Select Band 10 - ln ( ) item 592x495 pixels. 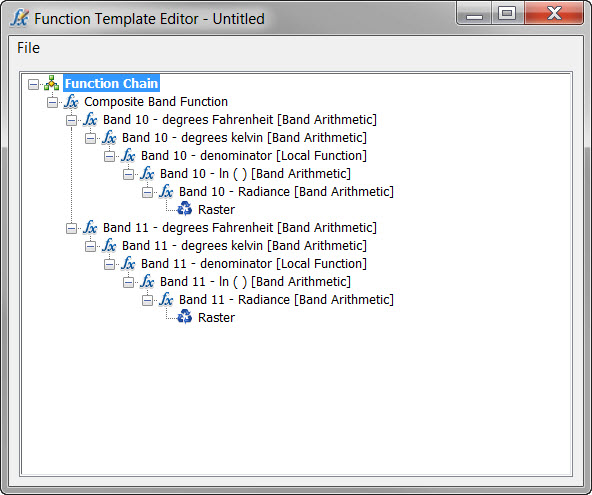pos(255,174)
